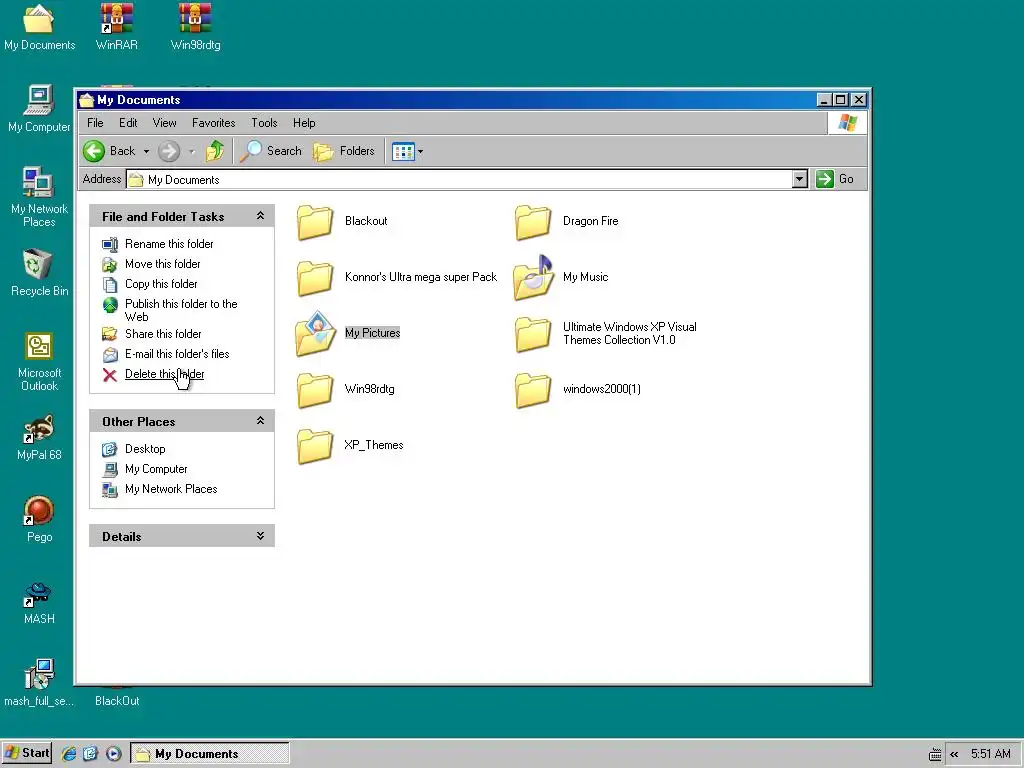Click the Forward arrow icon
1024x768 pixels.
(x=168, y=151)
